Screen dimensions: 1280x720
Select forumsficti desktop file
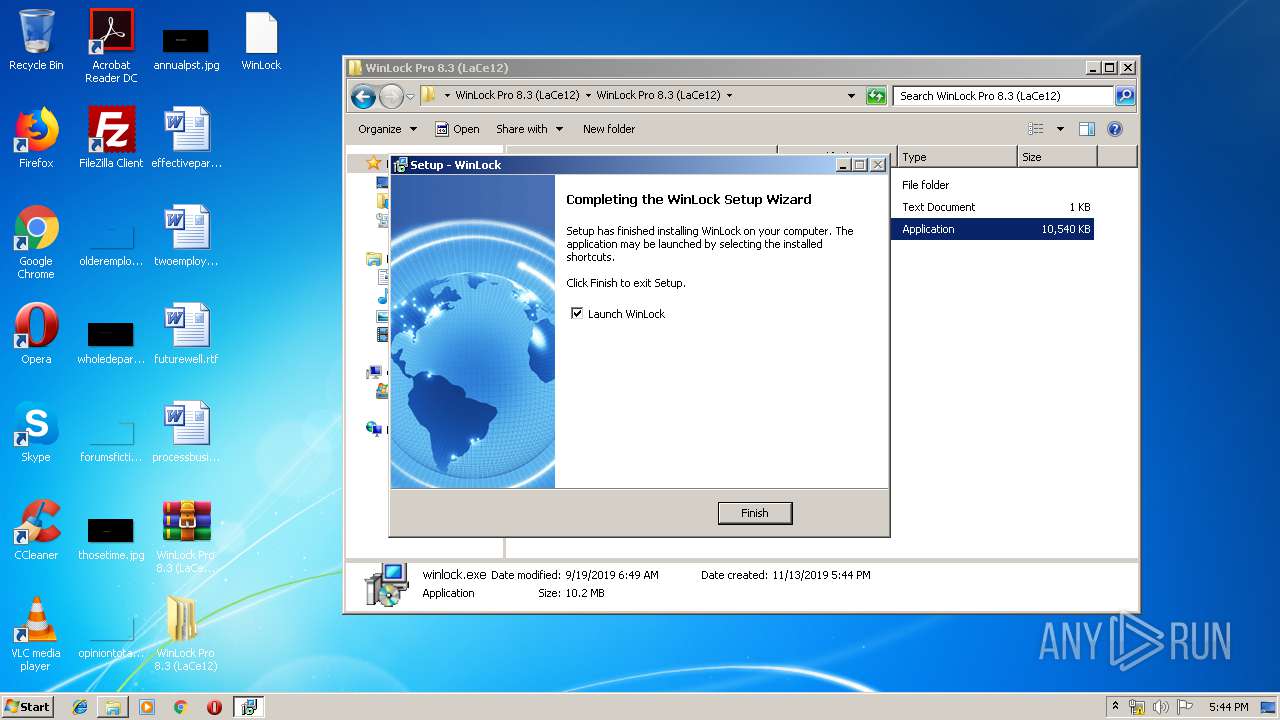[x=111, y=439]
